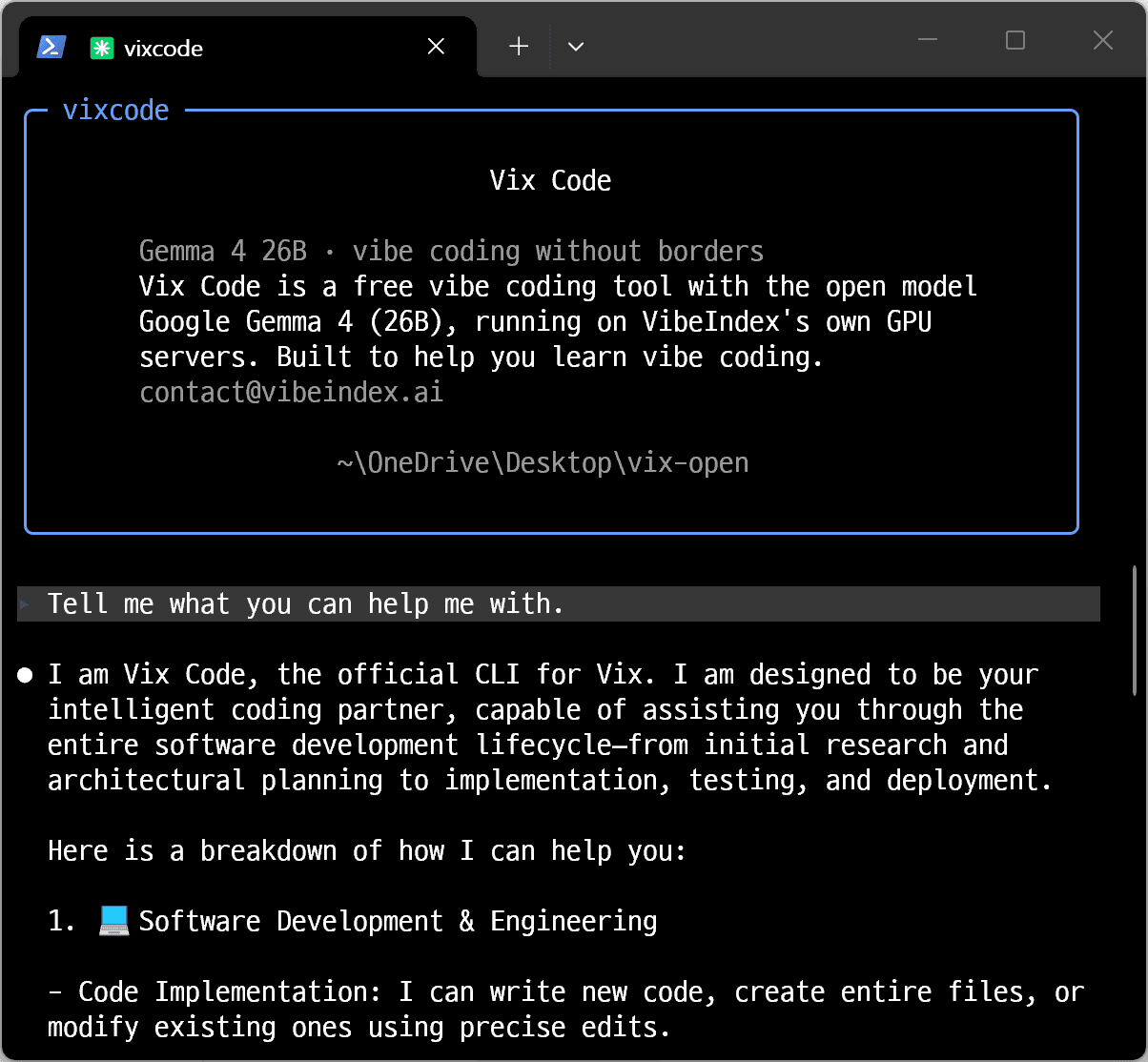Click the ~\OneDrive\Desktop\vix-open path

pyautogui.click(x=543, y=463)
